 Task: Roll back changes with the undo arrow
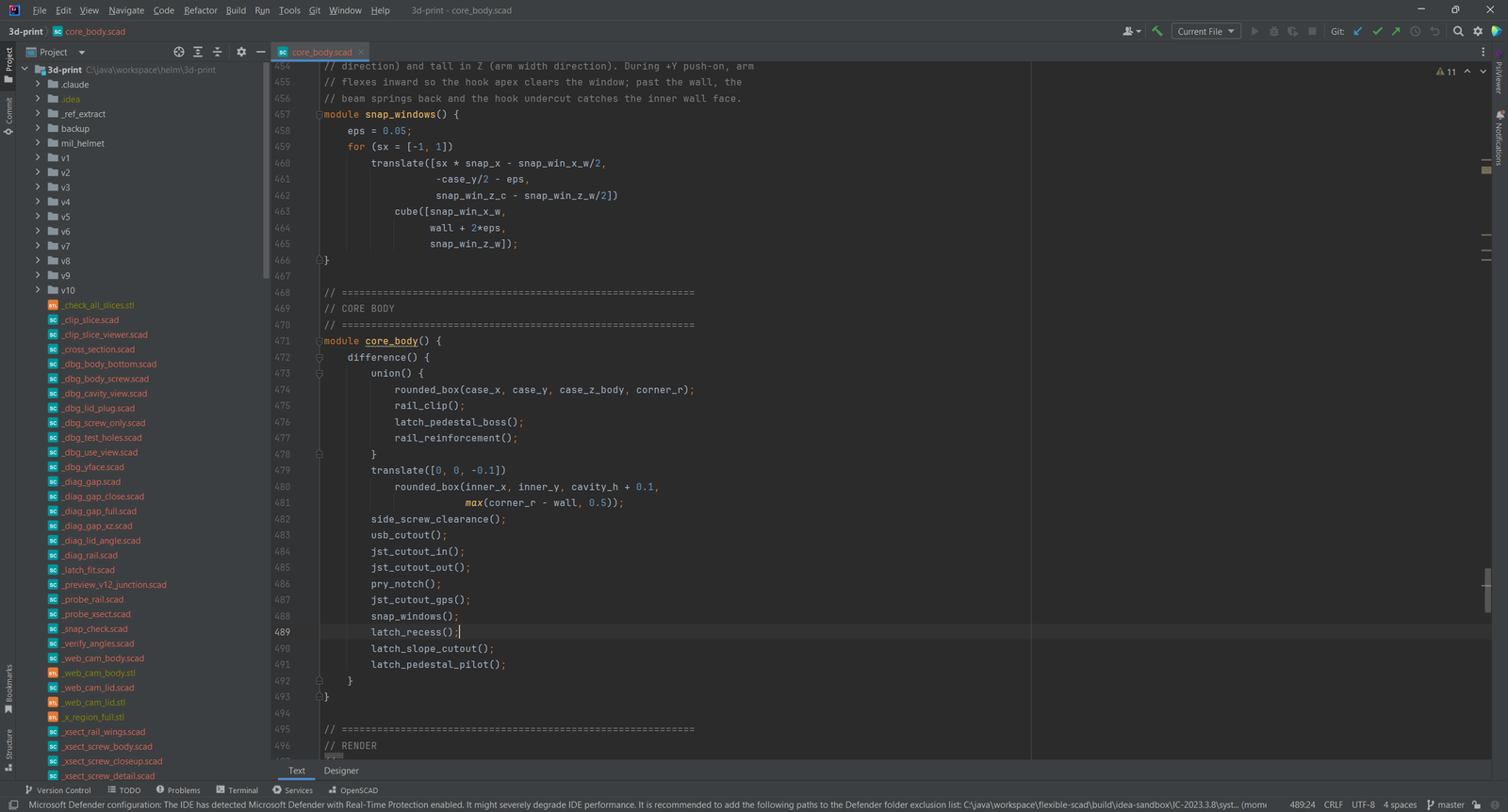[x=1434, y=31]
